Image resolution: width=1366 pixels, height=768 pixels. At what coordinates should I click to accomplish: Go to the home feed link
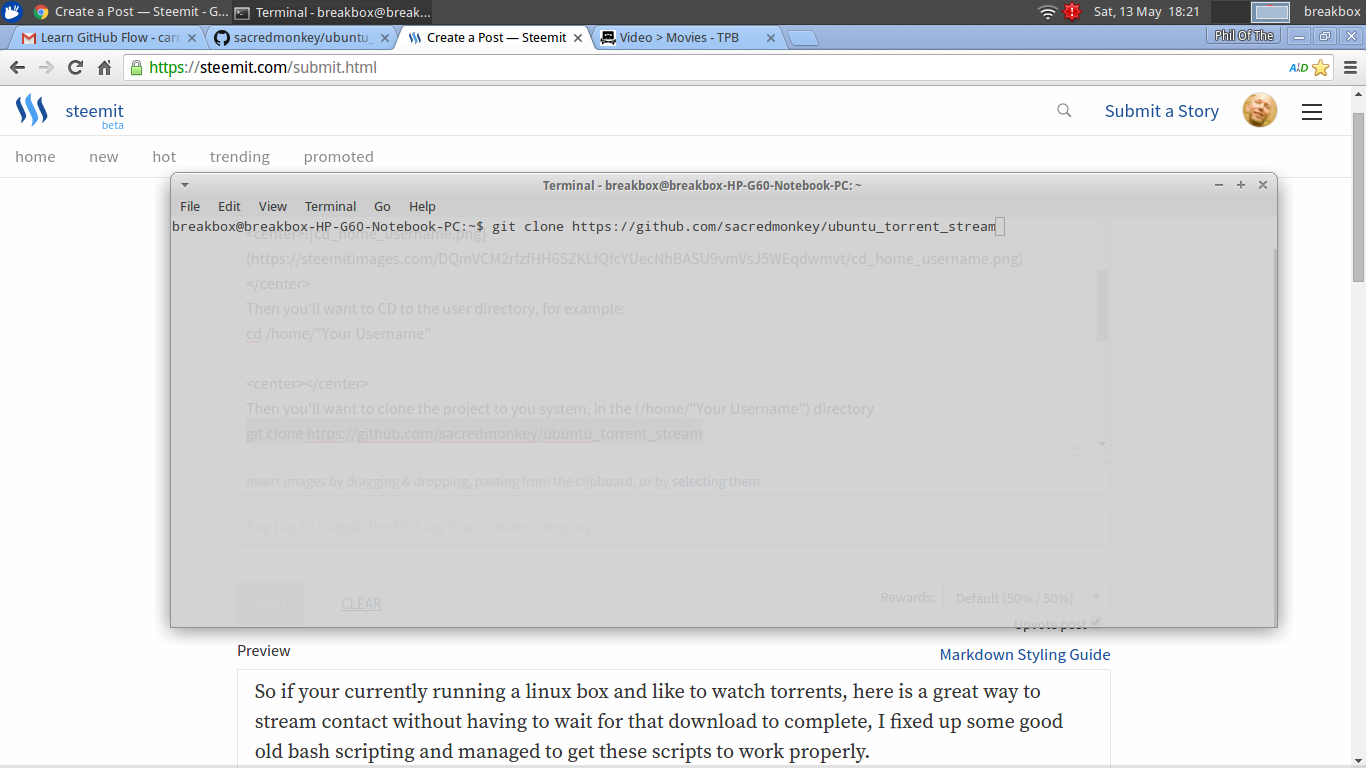(35, 156)
